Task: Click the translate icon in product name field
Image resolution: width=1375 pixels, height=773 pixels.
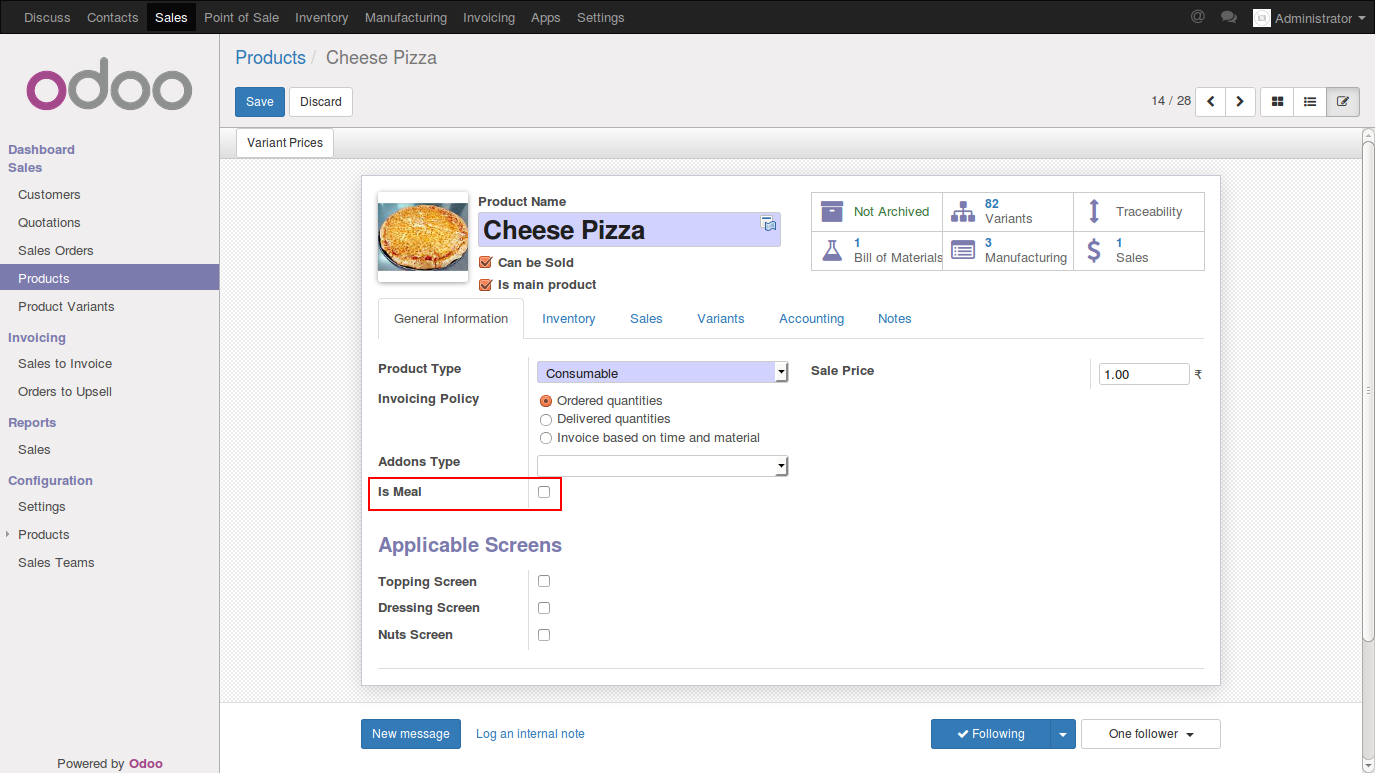Action: click(x=768, y=224)
